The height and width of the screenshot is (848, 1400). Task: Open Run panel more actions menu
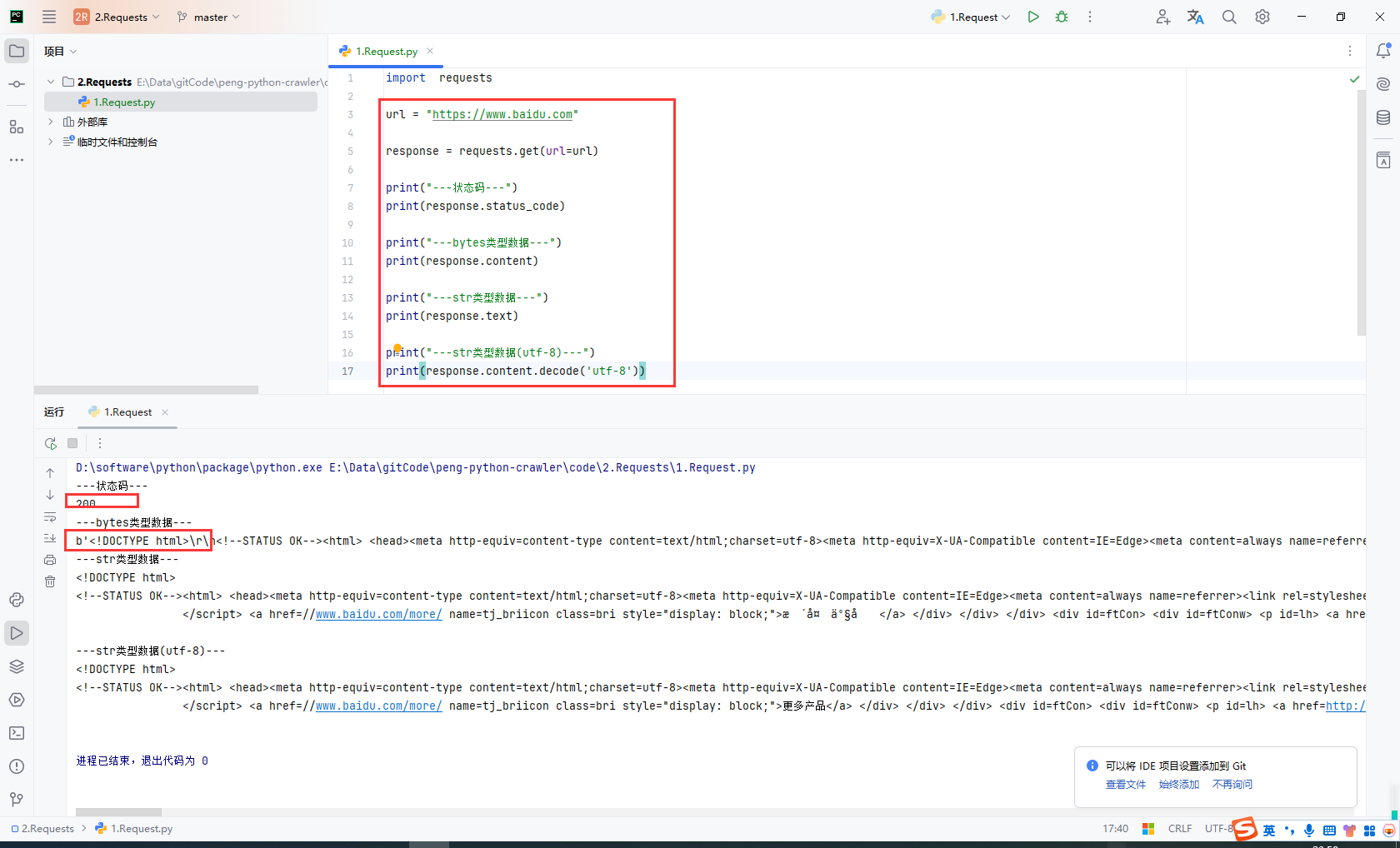point(100,443)
